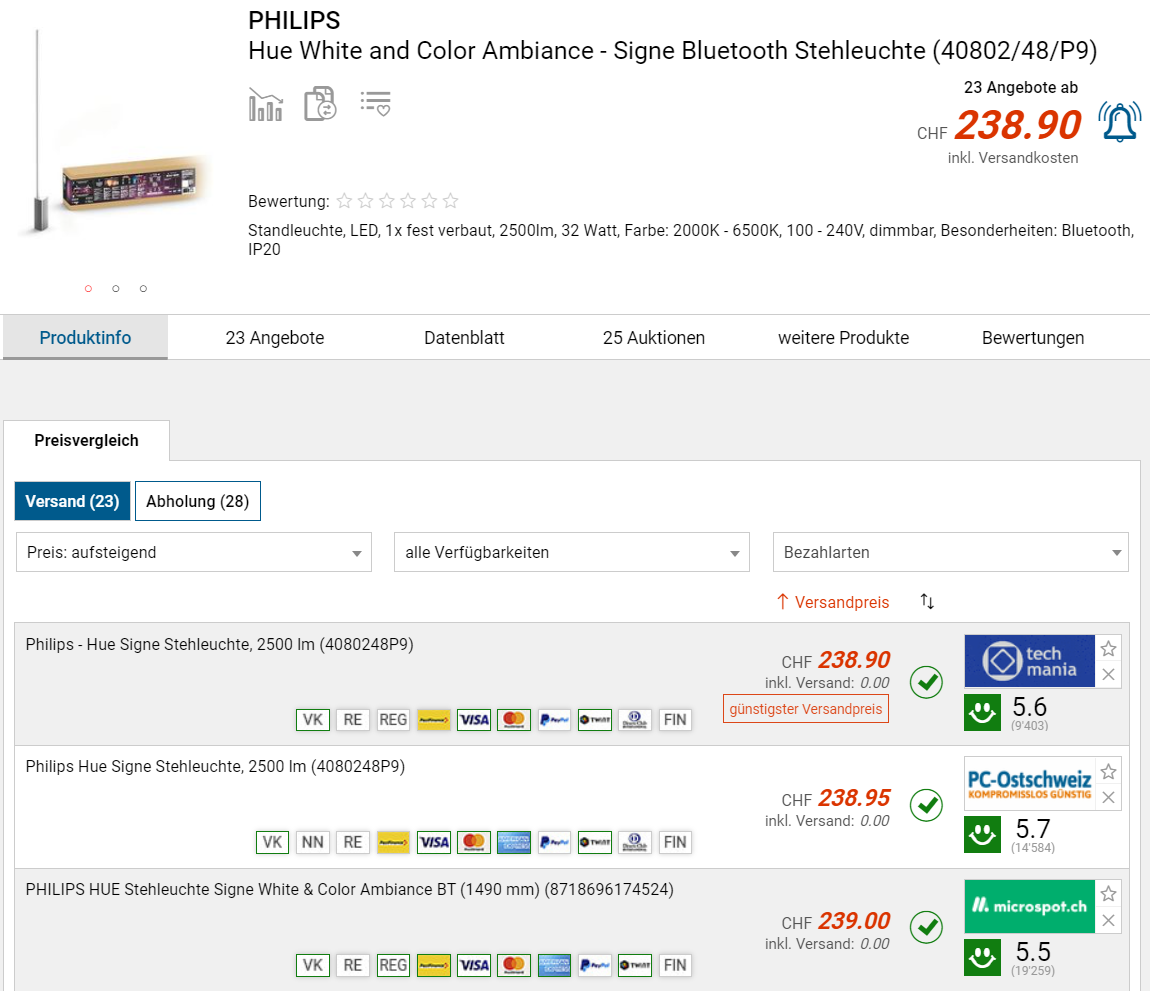Viewport: 1150px width, 991px height.
Task: Click the green smiley rating for microspot.ch
Action: click(x=982, y=958)
